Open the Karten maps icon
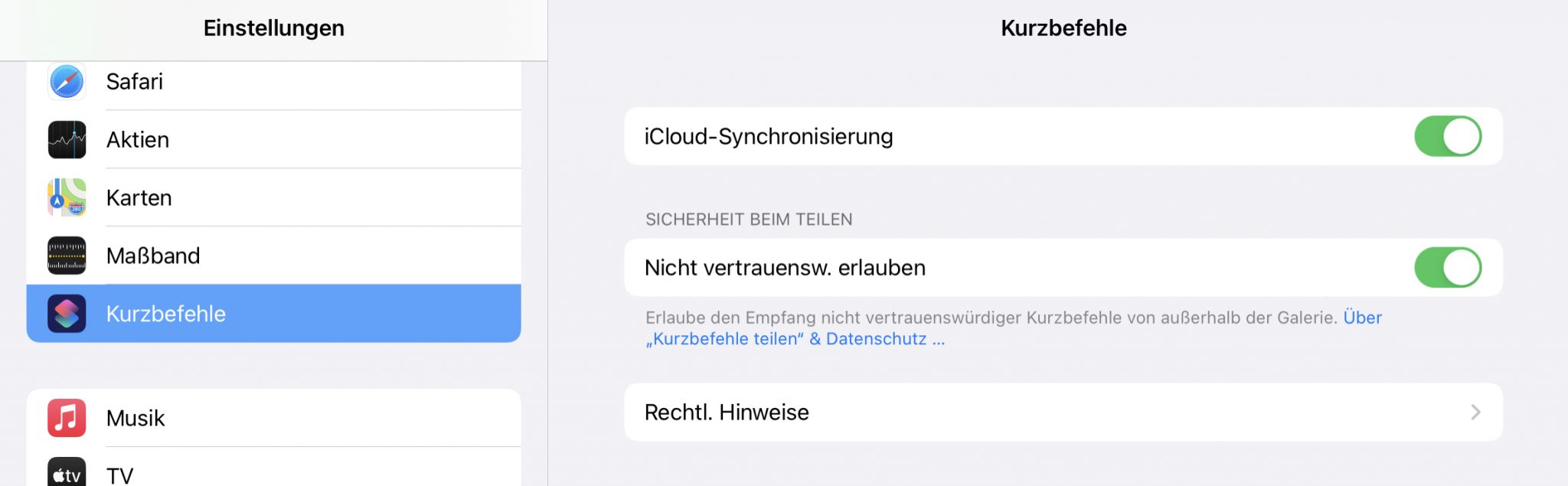The width and height of the screenshot is (1568, 486). [x=67, y=197]
